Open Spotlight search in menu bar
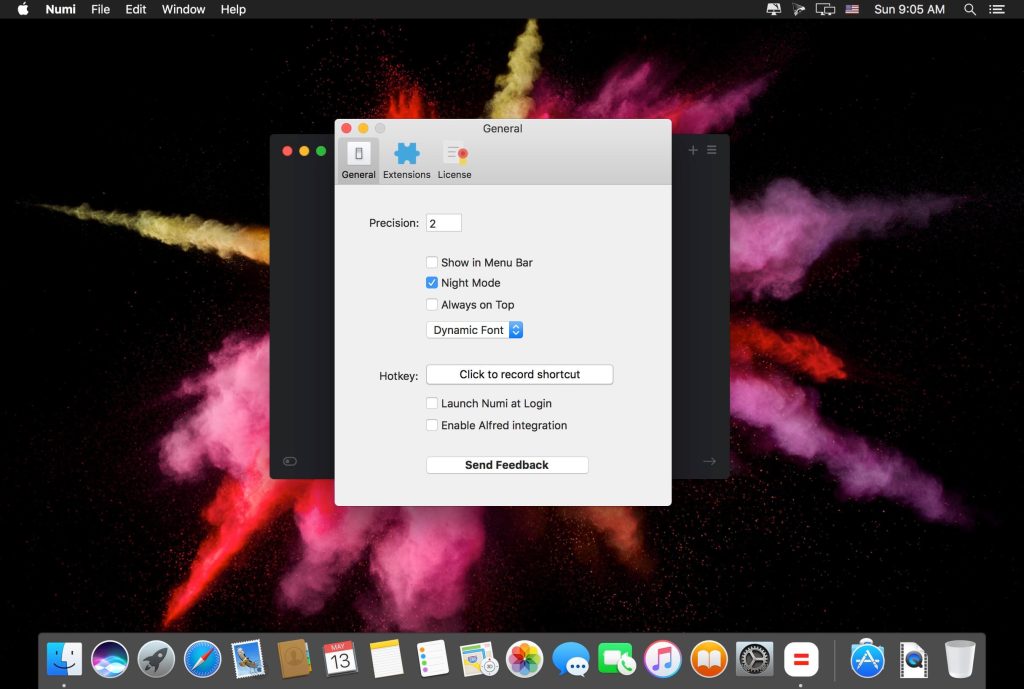The width and height of the screenshot is (1024, 689). tap(969, 9)
